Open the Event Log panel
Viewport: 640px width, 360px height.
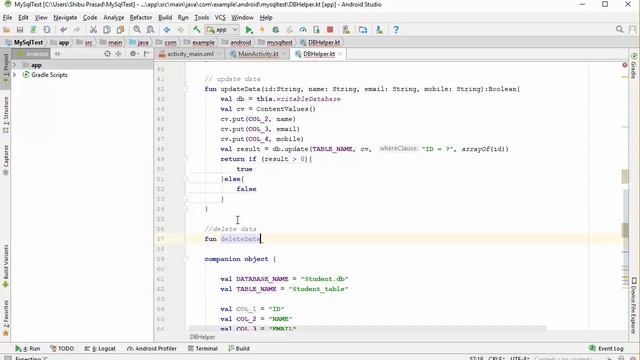pos(607,349)
